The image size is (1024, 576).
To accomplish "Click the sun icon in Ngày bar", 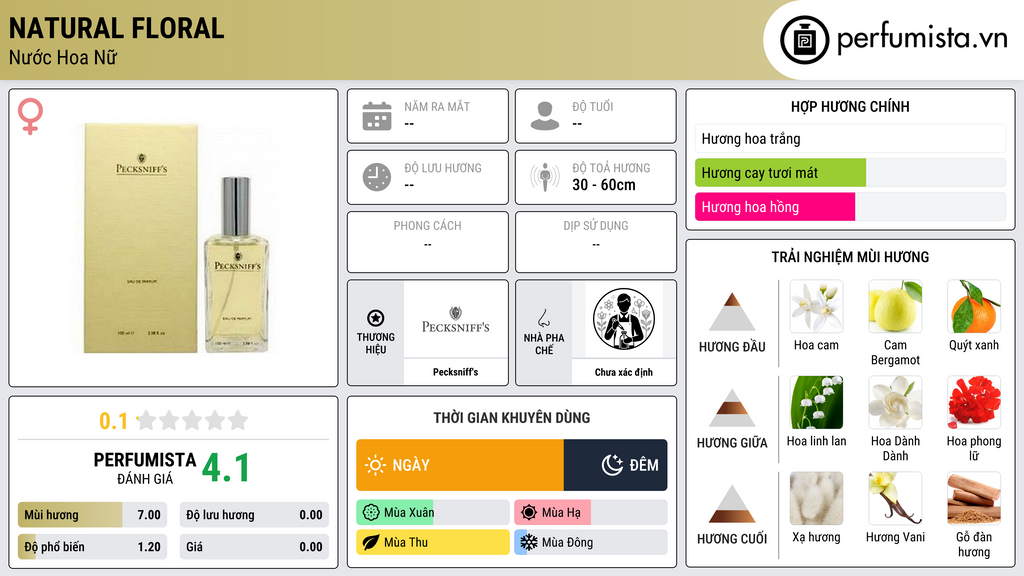I will (x=376, y=465).
